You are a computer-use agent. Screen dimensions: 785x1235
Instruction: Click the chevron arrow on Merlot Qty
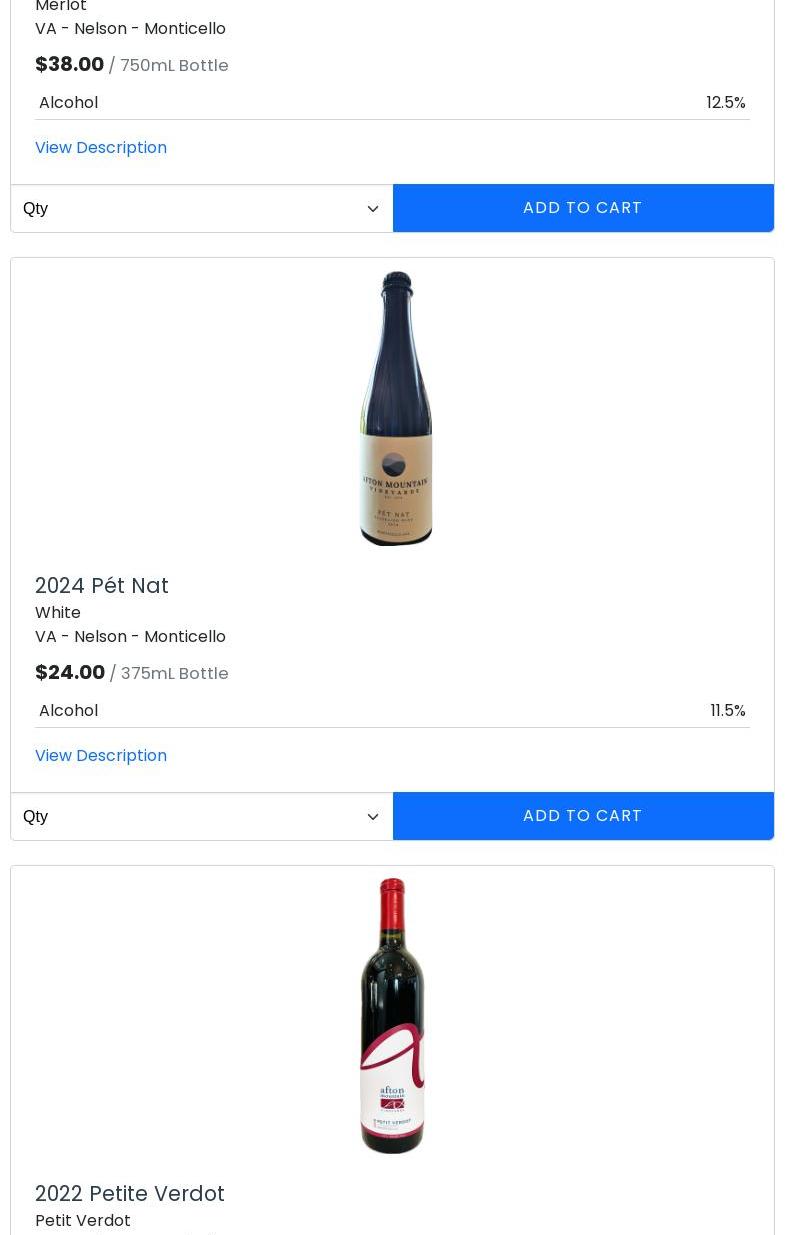coord(373,209)
